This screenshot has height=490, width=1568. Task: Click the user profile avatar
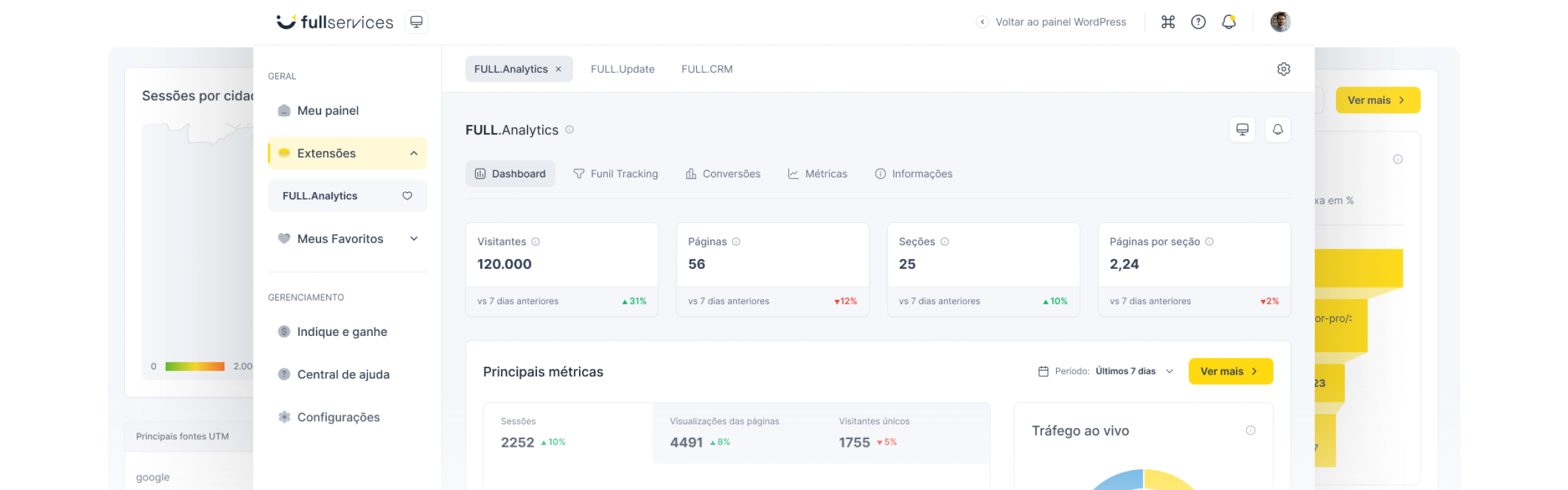[1280, 22]
